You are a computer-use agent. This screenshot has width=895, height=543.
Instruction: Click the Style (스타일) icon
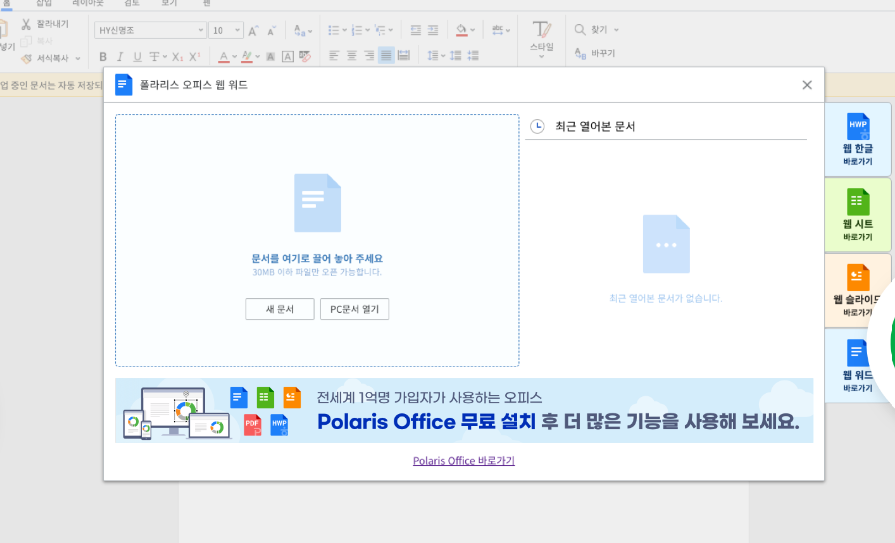542,30
